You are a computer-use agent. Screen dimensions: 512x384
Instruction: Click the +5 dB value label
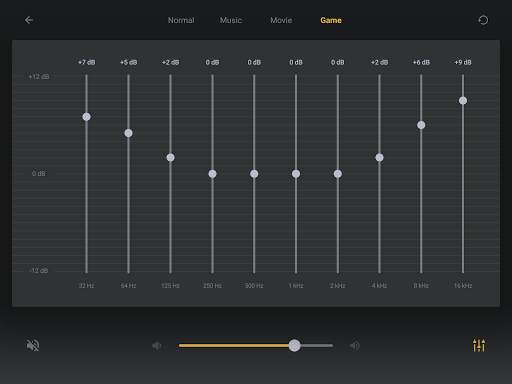pos(129,62)
